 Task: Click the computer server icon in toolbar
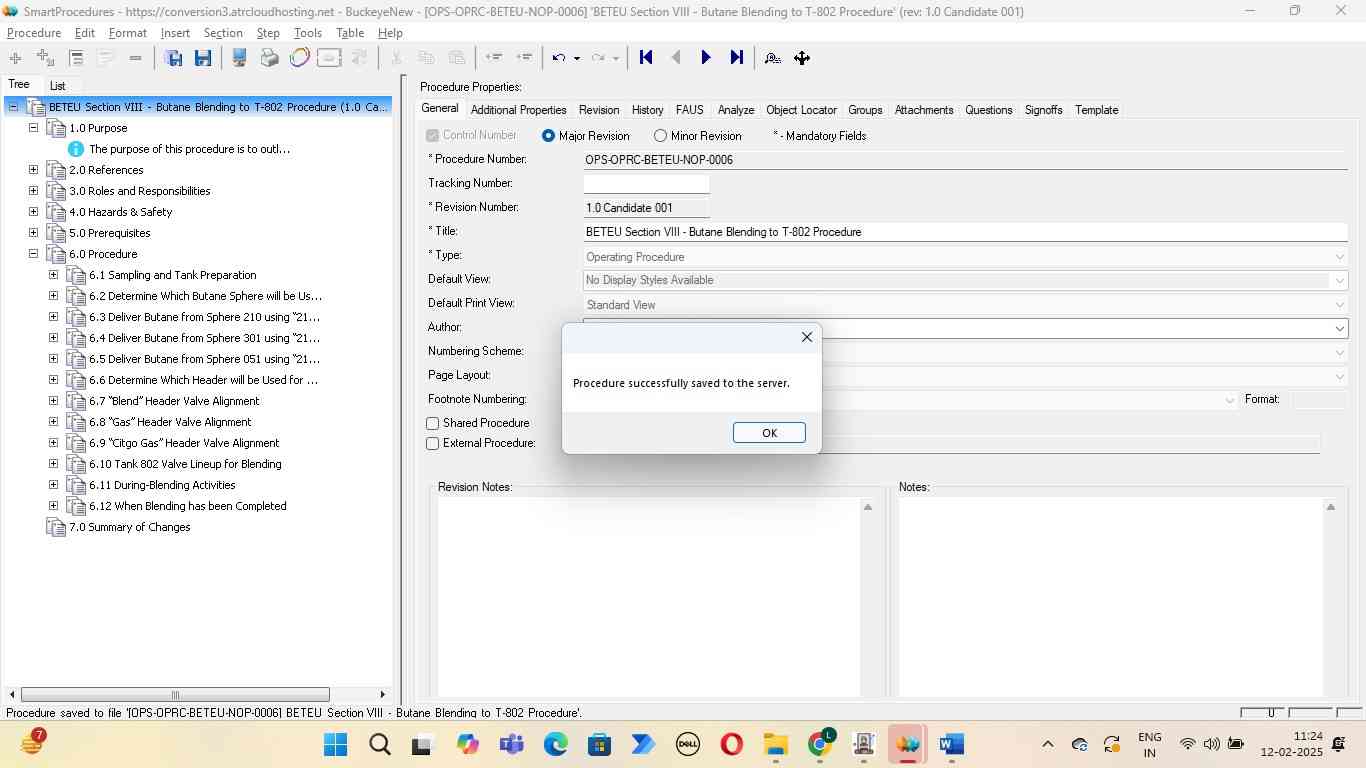(239, 58)
